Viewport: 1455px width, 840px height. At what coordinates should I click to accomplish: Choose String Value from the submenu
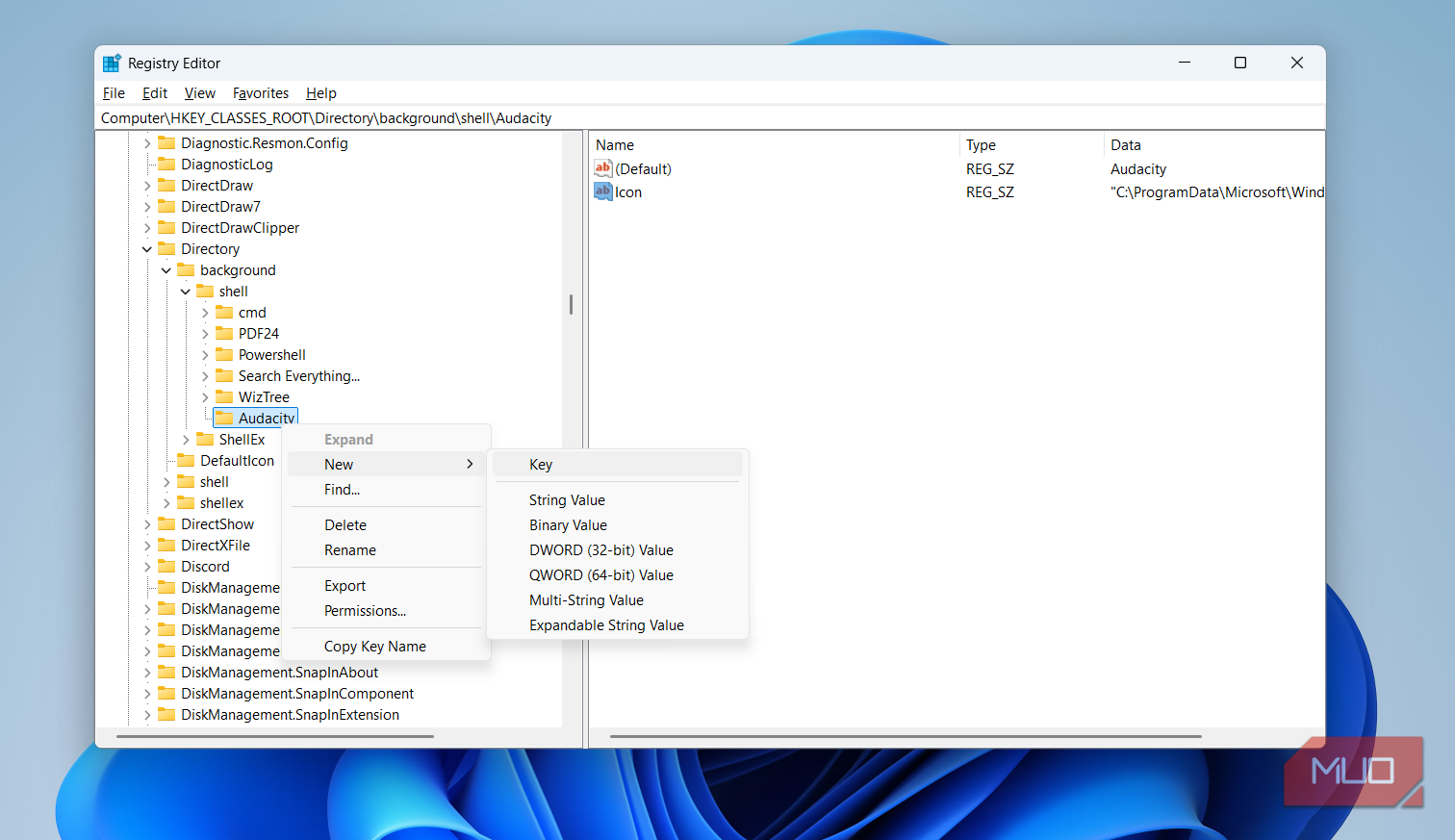tap(618, 500)
